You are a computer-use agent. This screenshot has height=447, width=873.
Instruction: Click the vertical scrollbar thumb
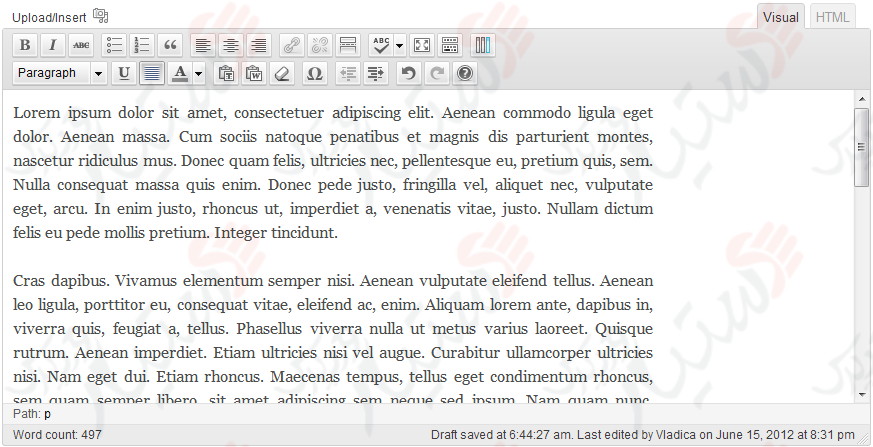coord(862,148)
